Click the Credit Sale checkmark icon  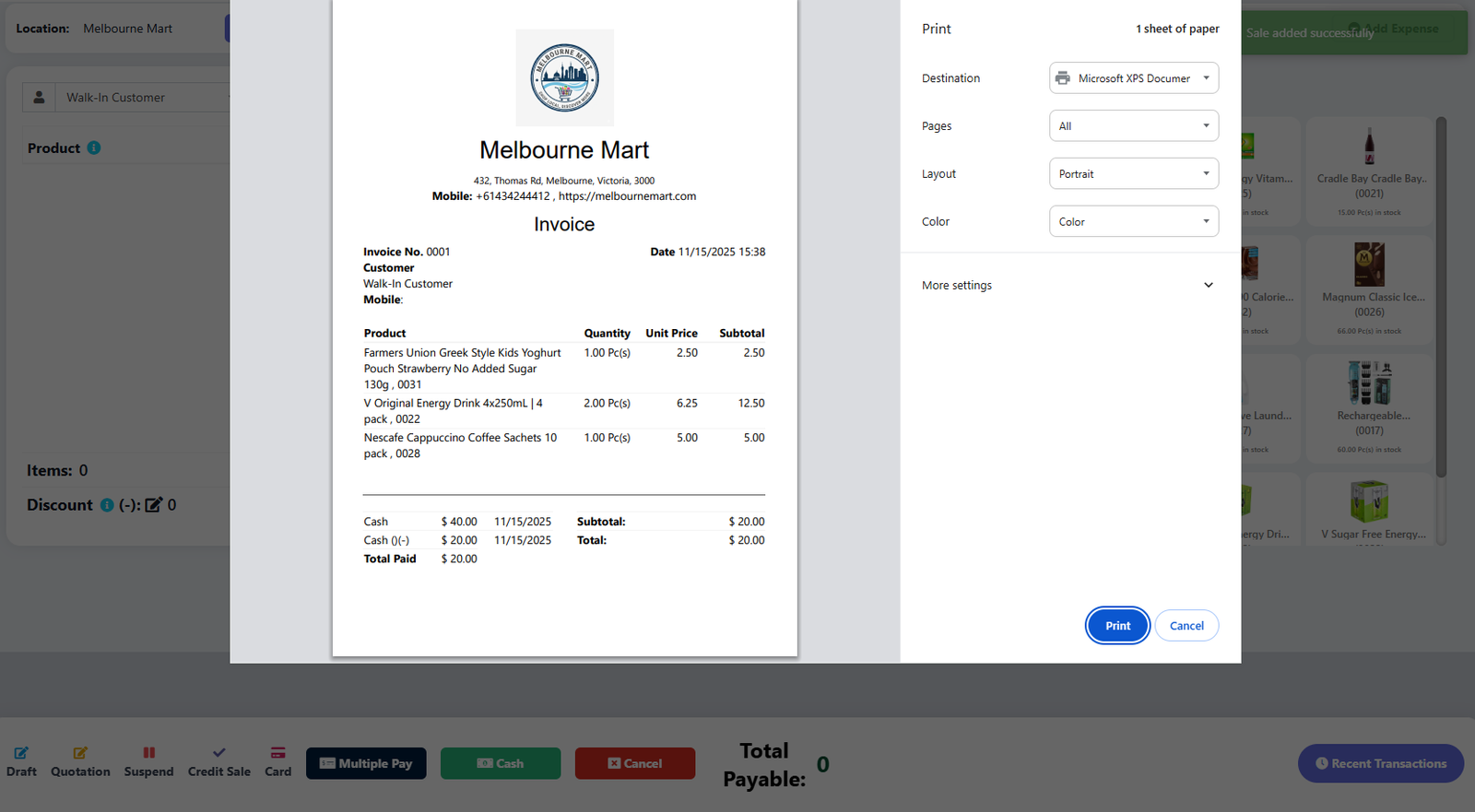point(218,753)
